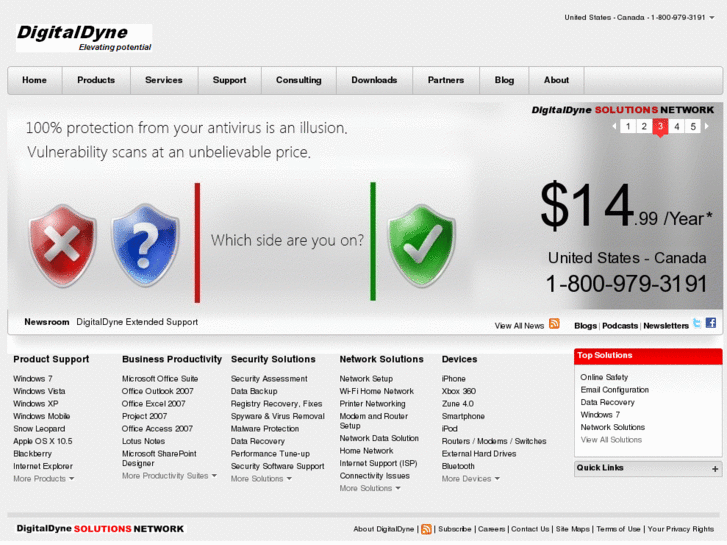Screen dimensions: 727x545
Task: Open Malware Protection link
Action: pyautogui.click(x=265, y=429)
